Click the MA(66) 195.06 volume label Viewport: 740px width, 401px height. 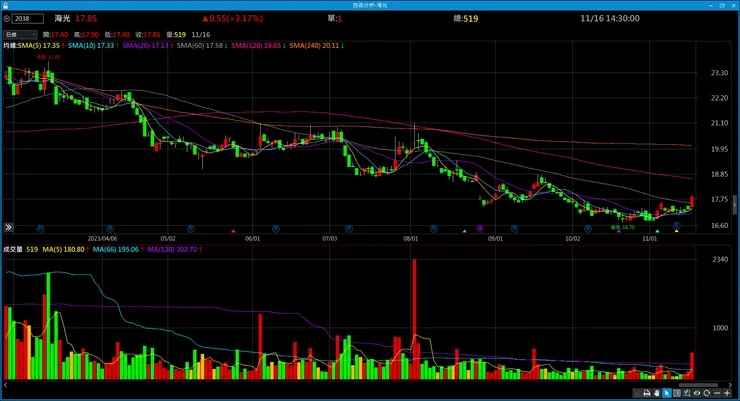tap(118, 249)
